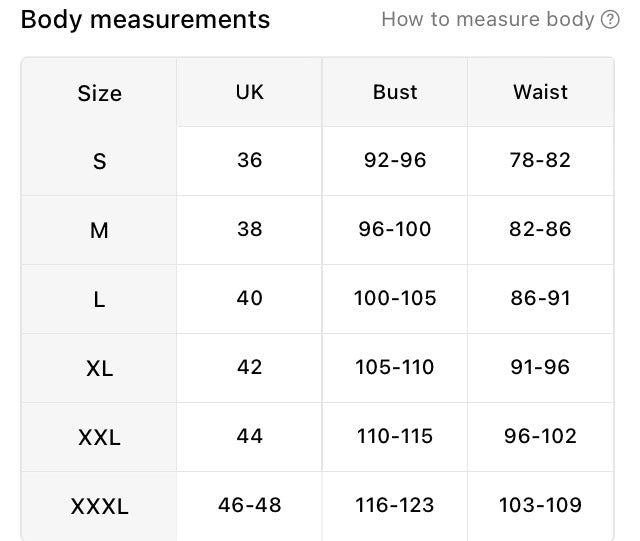
Task: Click the question mark help icon
Action: pos(610,20)
